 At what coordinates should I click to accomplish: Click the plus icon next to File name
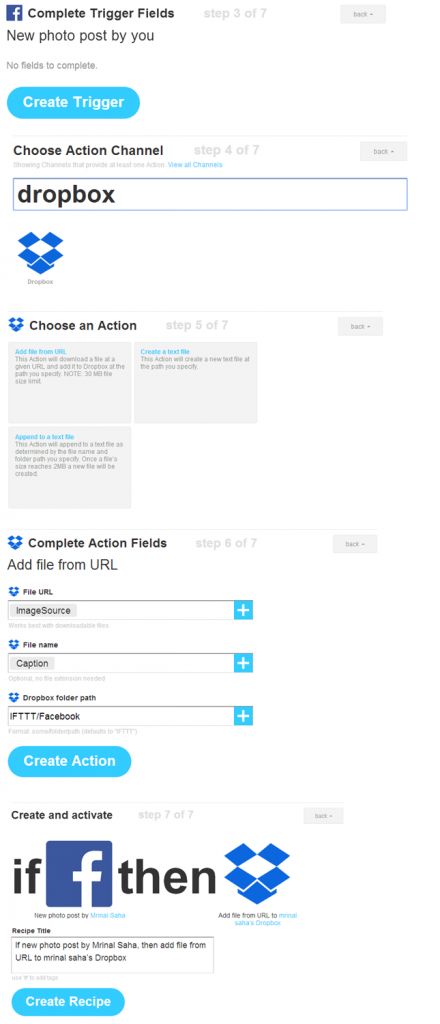[x=243, y=663]
